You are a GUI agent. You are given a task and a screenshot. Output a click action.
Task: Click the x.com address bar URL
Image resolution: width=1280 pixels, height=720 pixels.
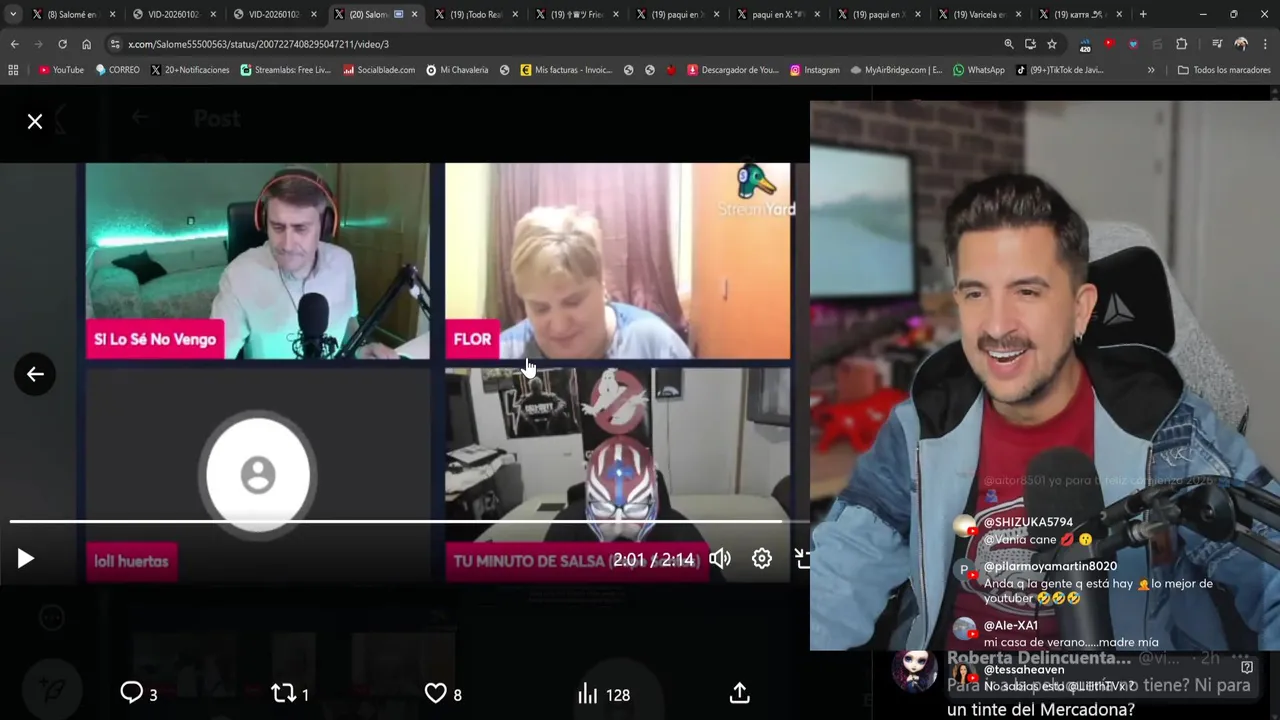[258, 44]
